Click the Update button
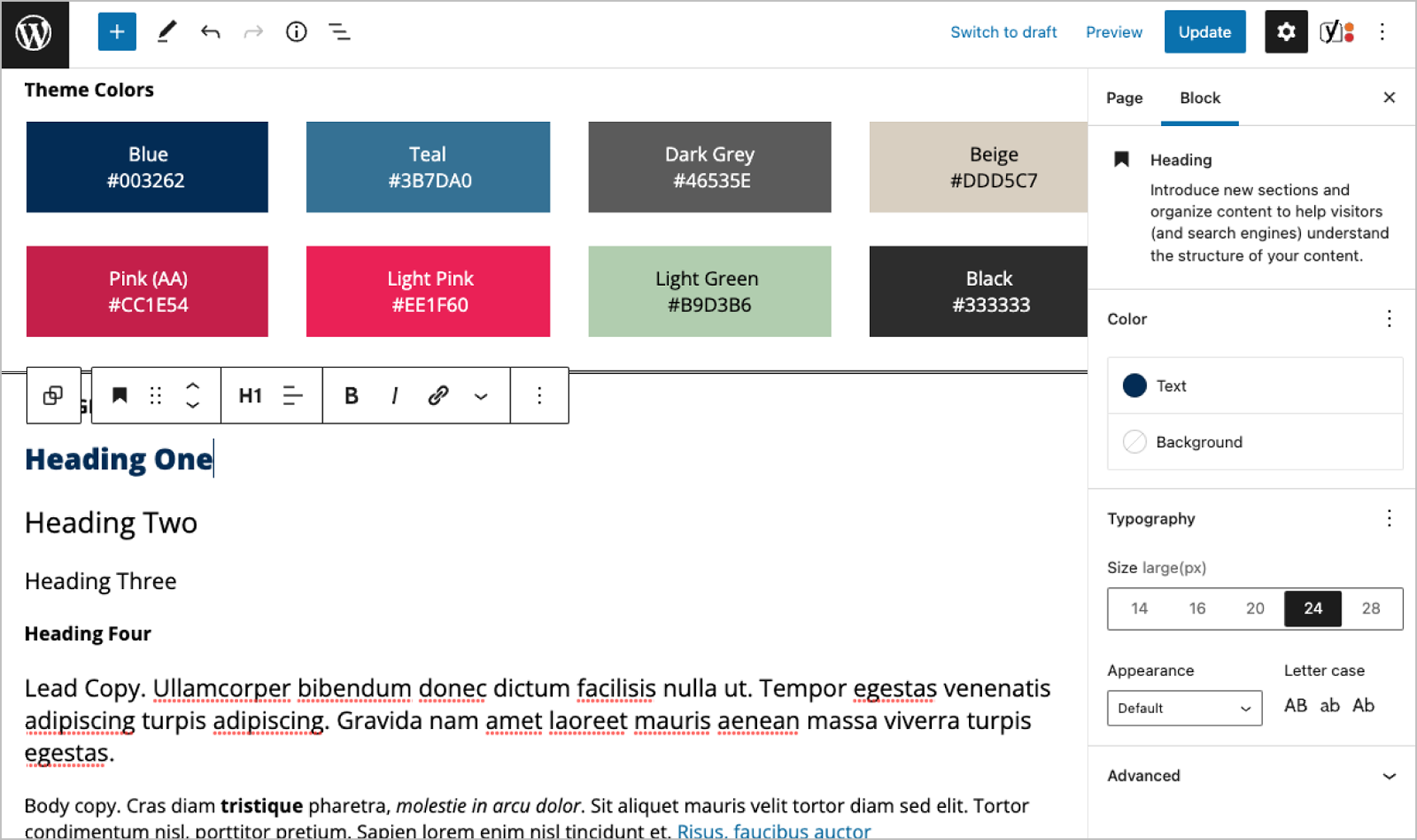The width and height of the screenshot is (1417, 840). click(x=1204, y=32)
